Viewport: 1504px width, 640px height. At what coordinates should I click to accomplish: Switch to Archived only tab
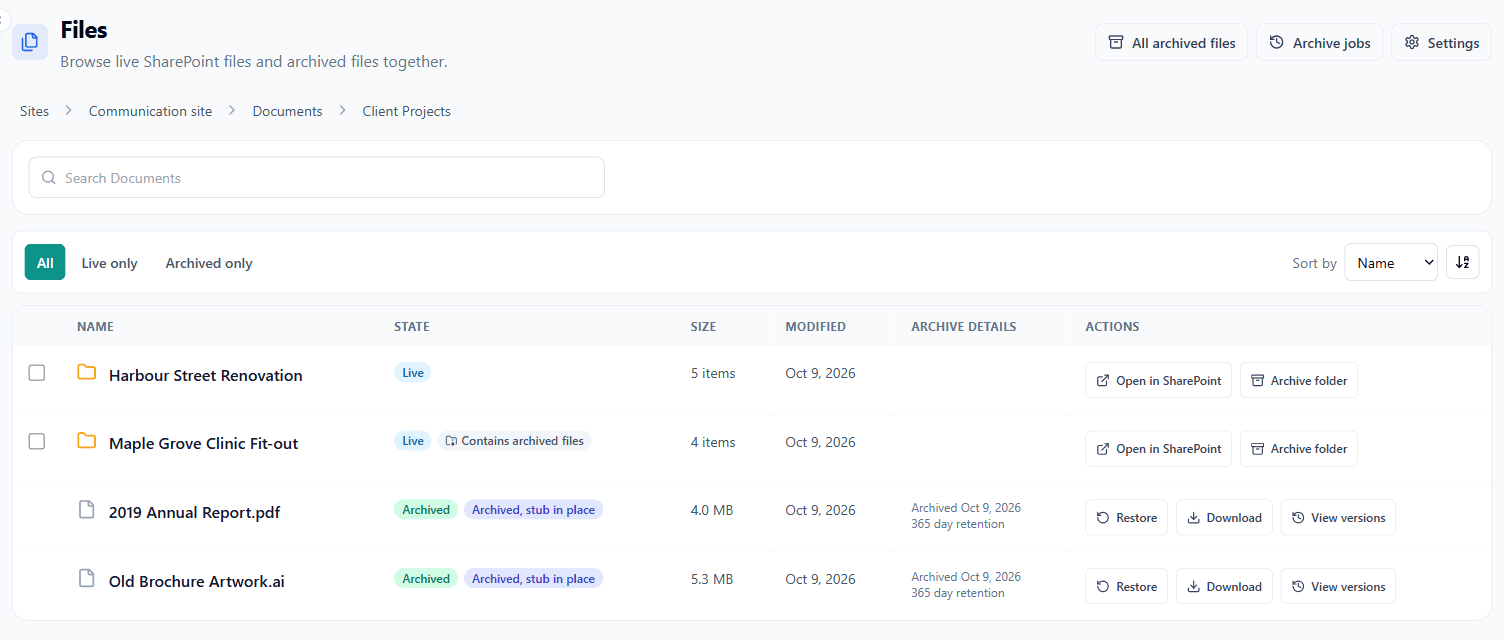(209, 263)
